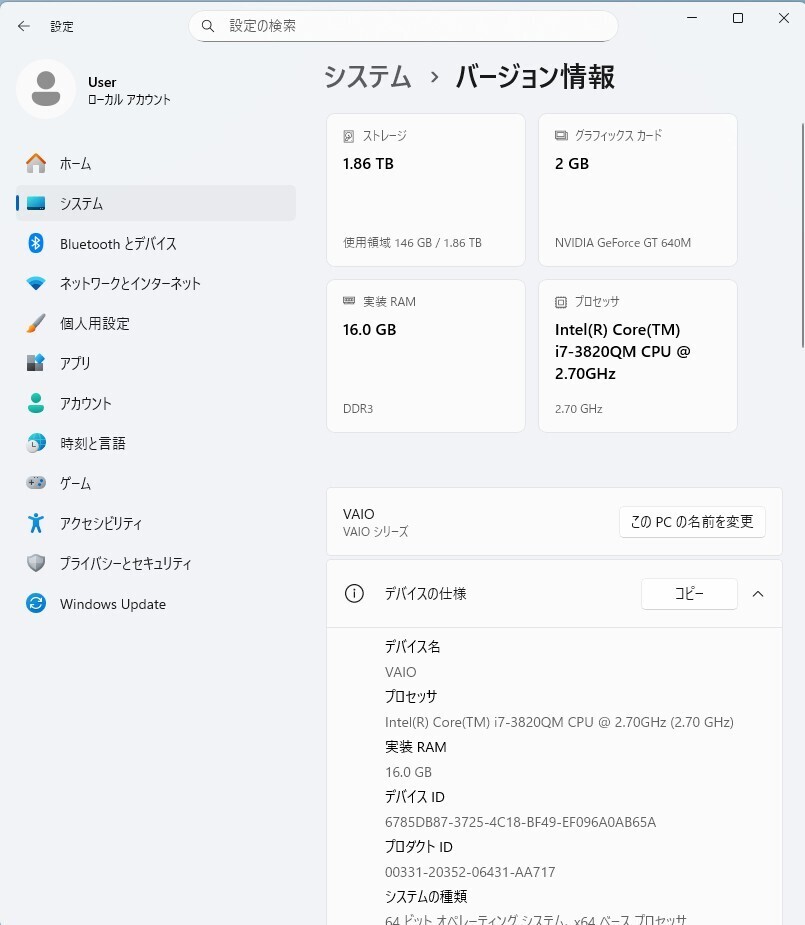Click the バージョン情報 page title
The image size is (805, 925).
(x=535, y=77)
